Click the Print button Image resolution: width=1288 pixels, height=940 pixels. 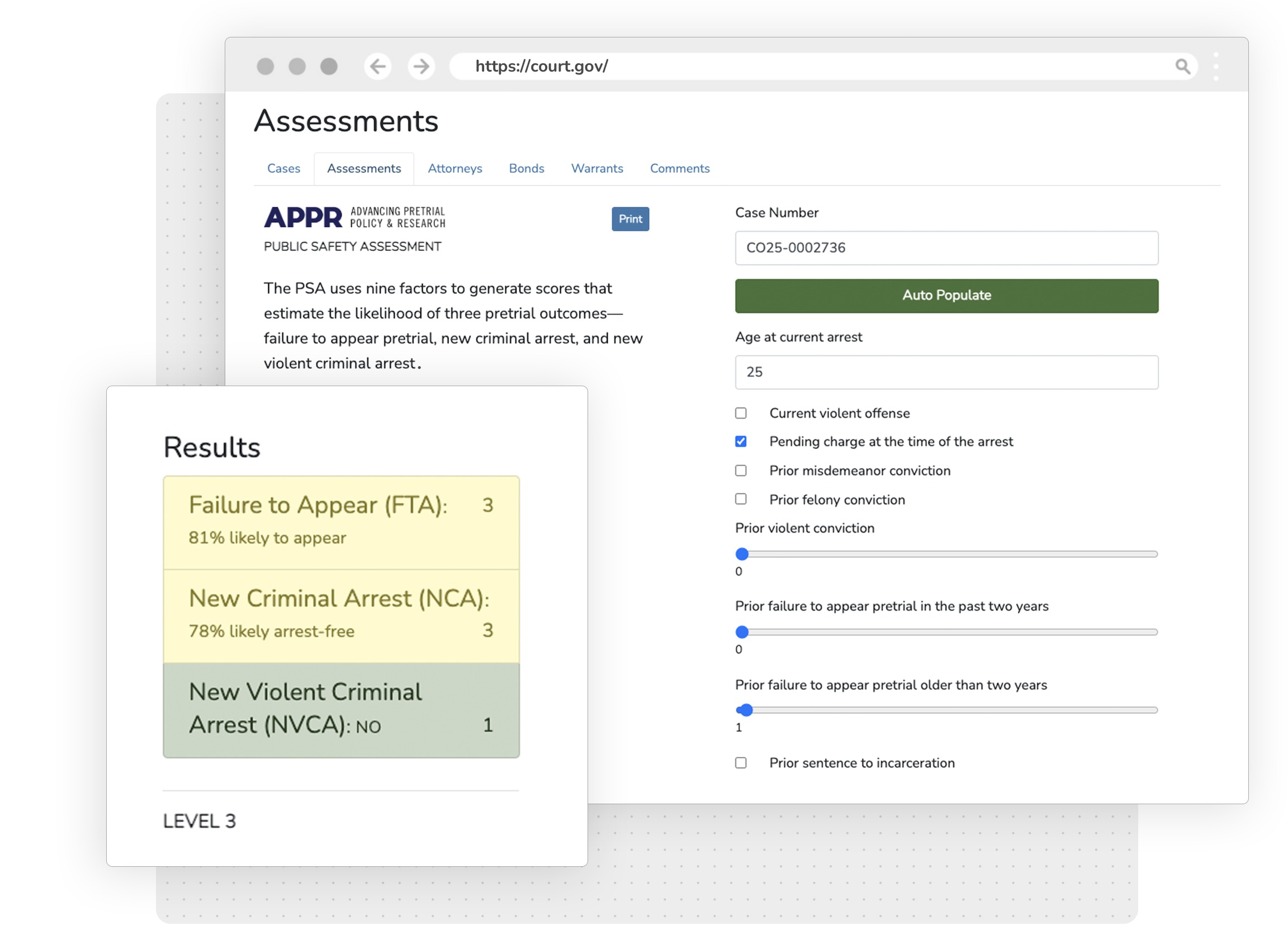tap(629, 219)
